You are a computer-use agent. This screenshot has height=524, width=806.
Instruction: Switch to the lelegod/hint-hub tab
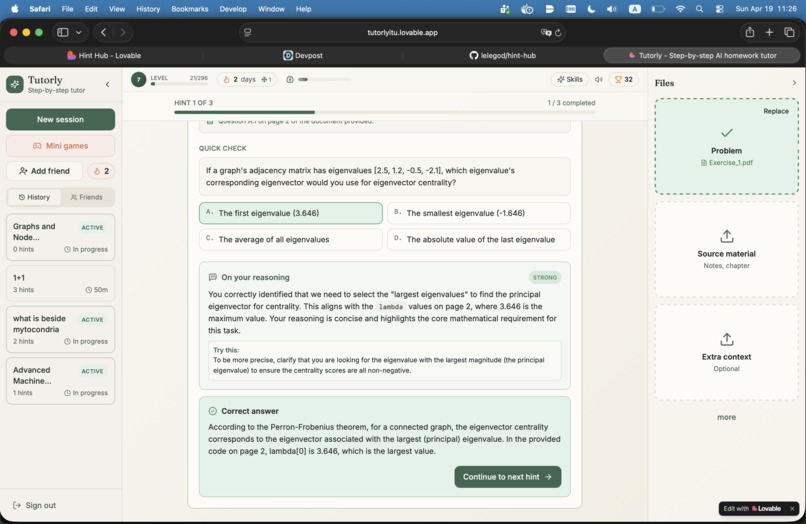[x=502, y=56]
